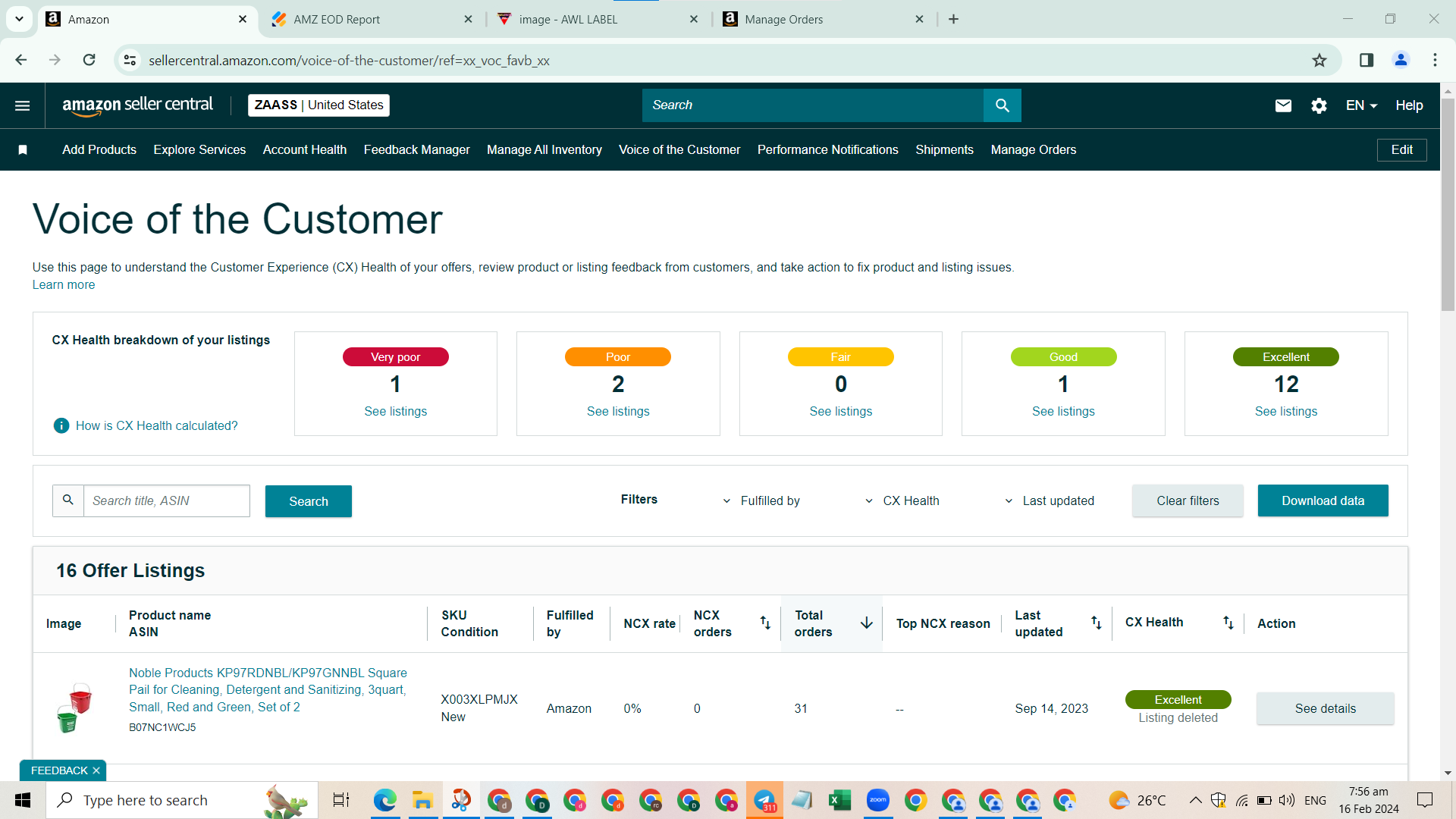This screenshot has height=819, width=1456.
Task: Sort by NCX orders arrows icon
Action: pos(765,623)
